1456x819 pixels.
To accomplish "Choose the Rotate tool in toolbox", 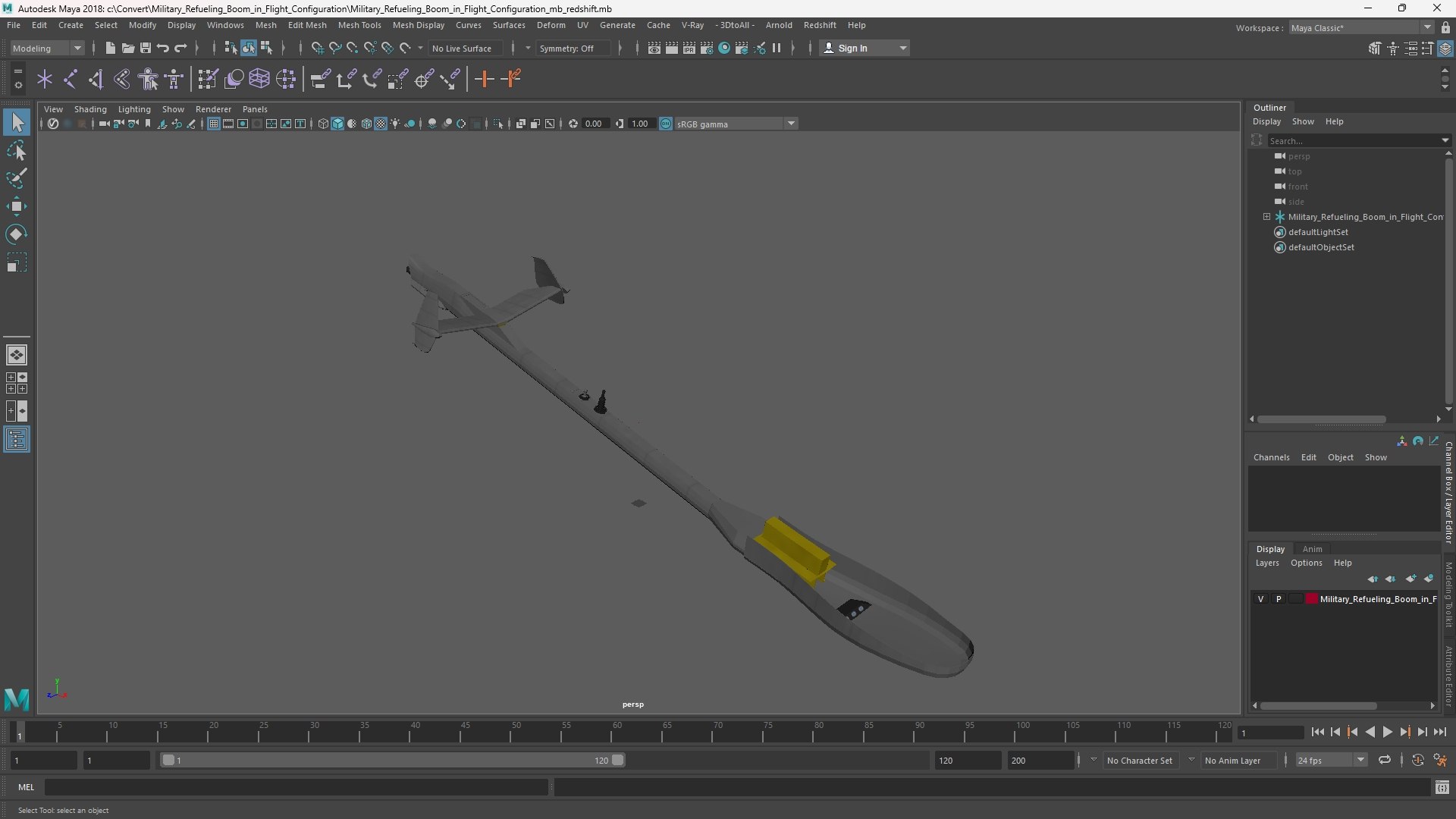I will point(16,234).
